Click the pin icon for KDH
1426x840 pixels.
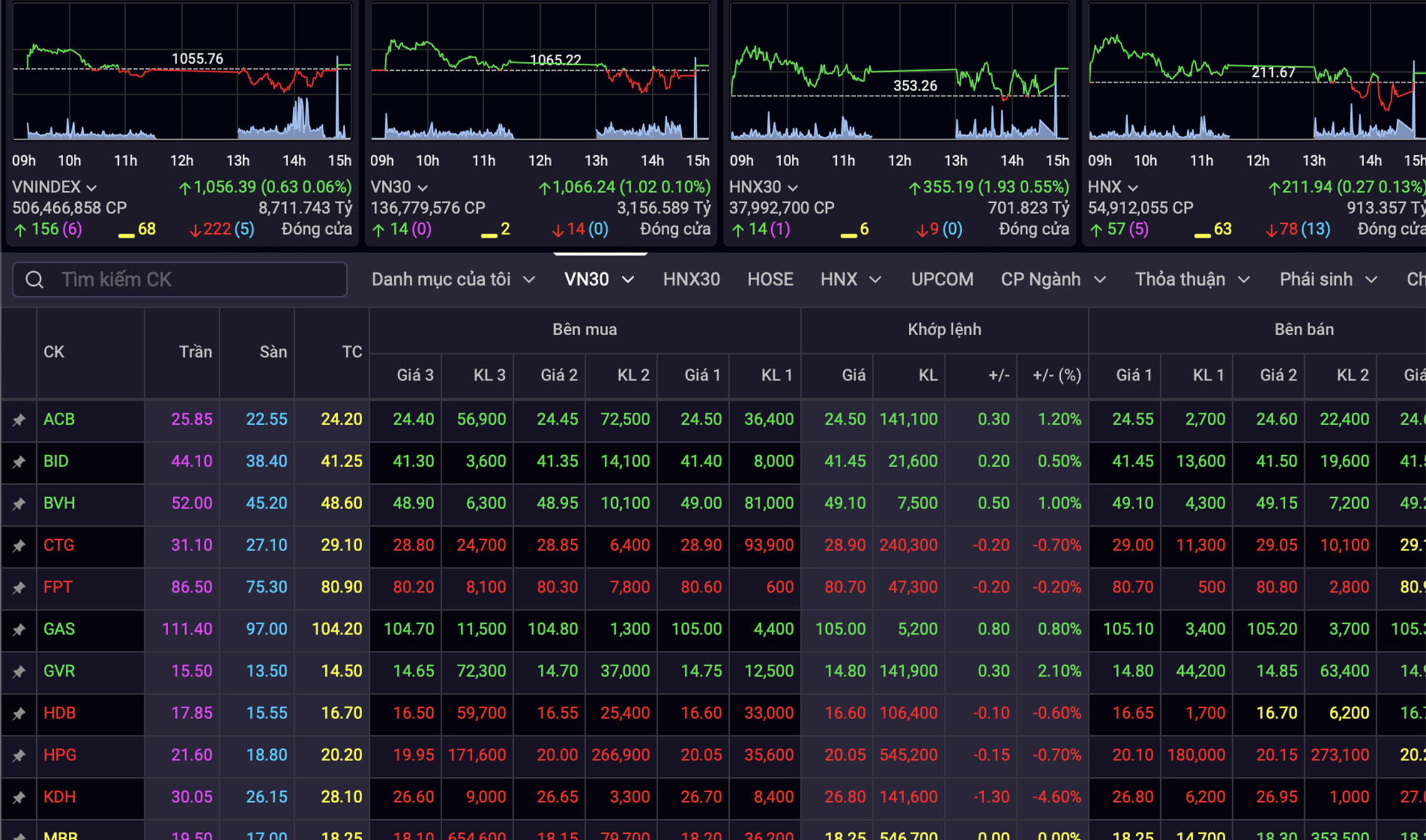click(19, 797)
